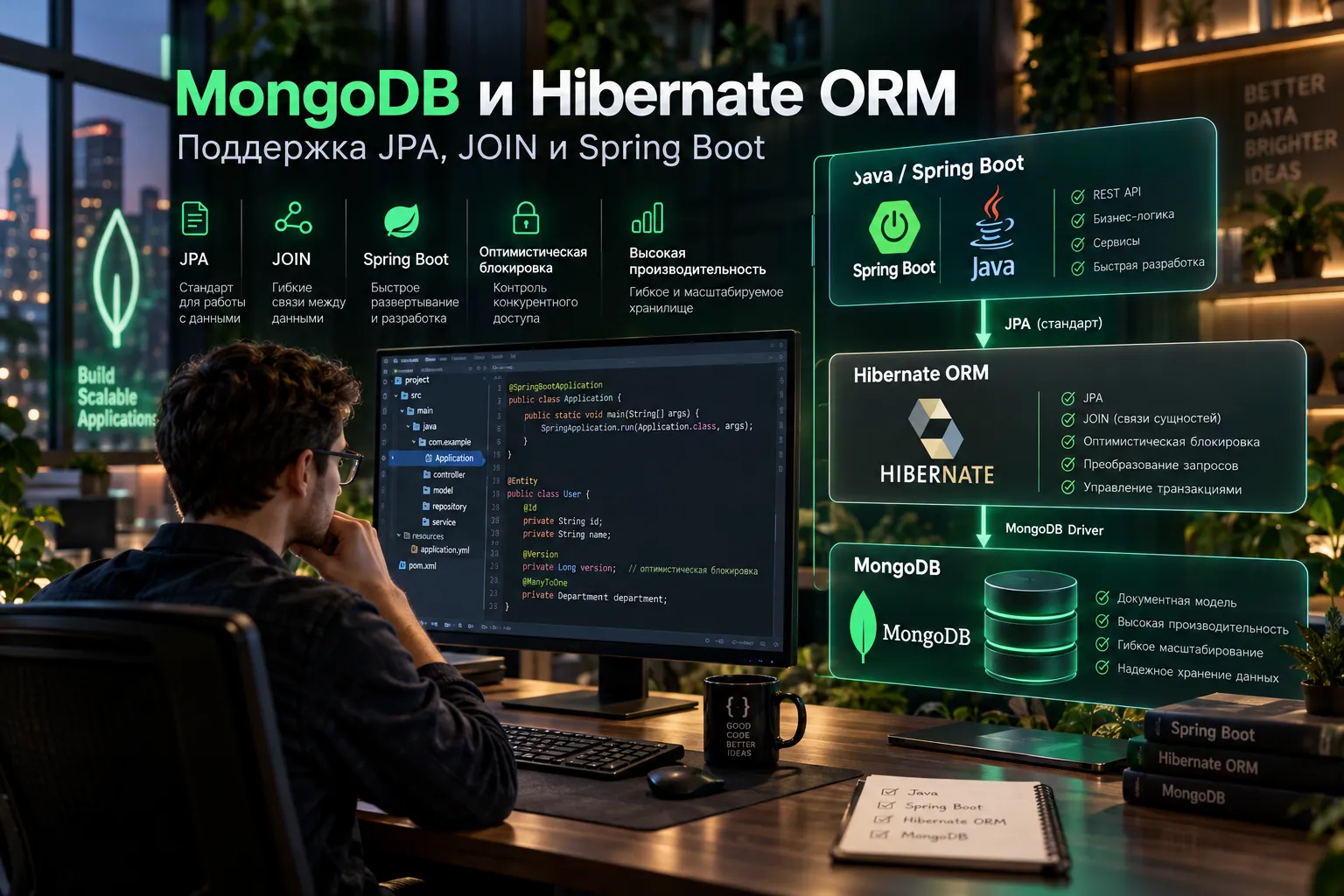This screenshot has height=896, width=1344.
Task: Click the Hibernate logo in Hibernate ORM panel
Action: 935,428
